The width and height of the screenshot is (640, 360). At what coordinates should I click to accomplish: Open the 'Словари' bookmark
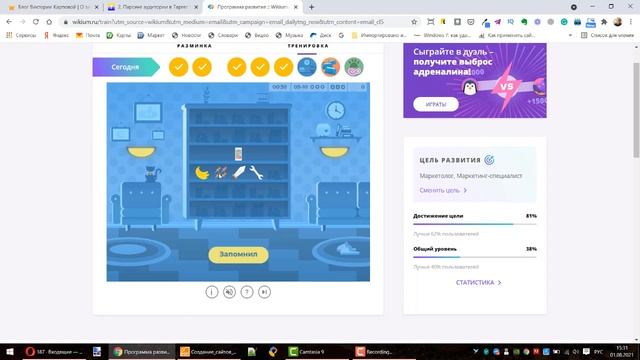[x=223, y=36]
